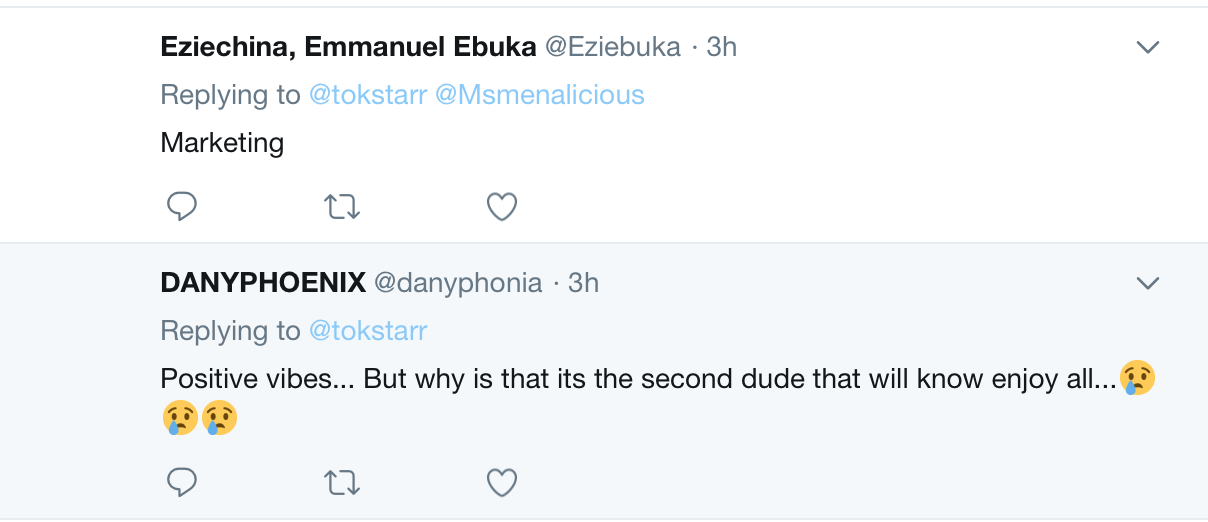Click @tokstarr mention in DANYPHOENIX's tweet
Image resolution: width=1208 pixels, height=522 pixels.
368,331
